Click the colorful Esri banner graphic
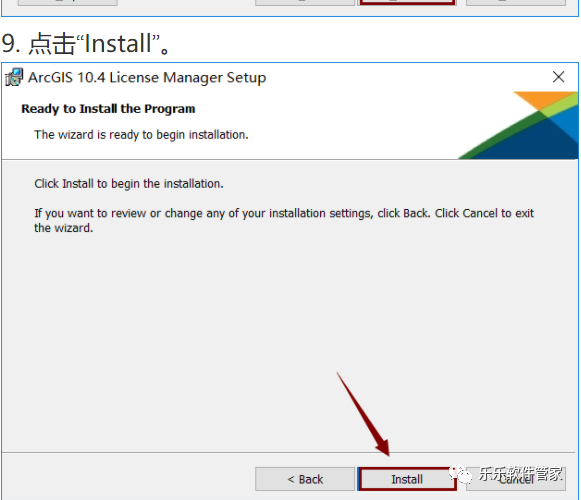The width and height of the screenshot is (581, 500). [519, 125]
